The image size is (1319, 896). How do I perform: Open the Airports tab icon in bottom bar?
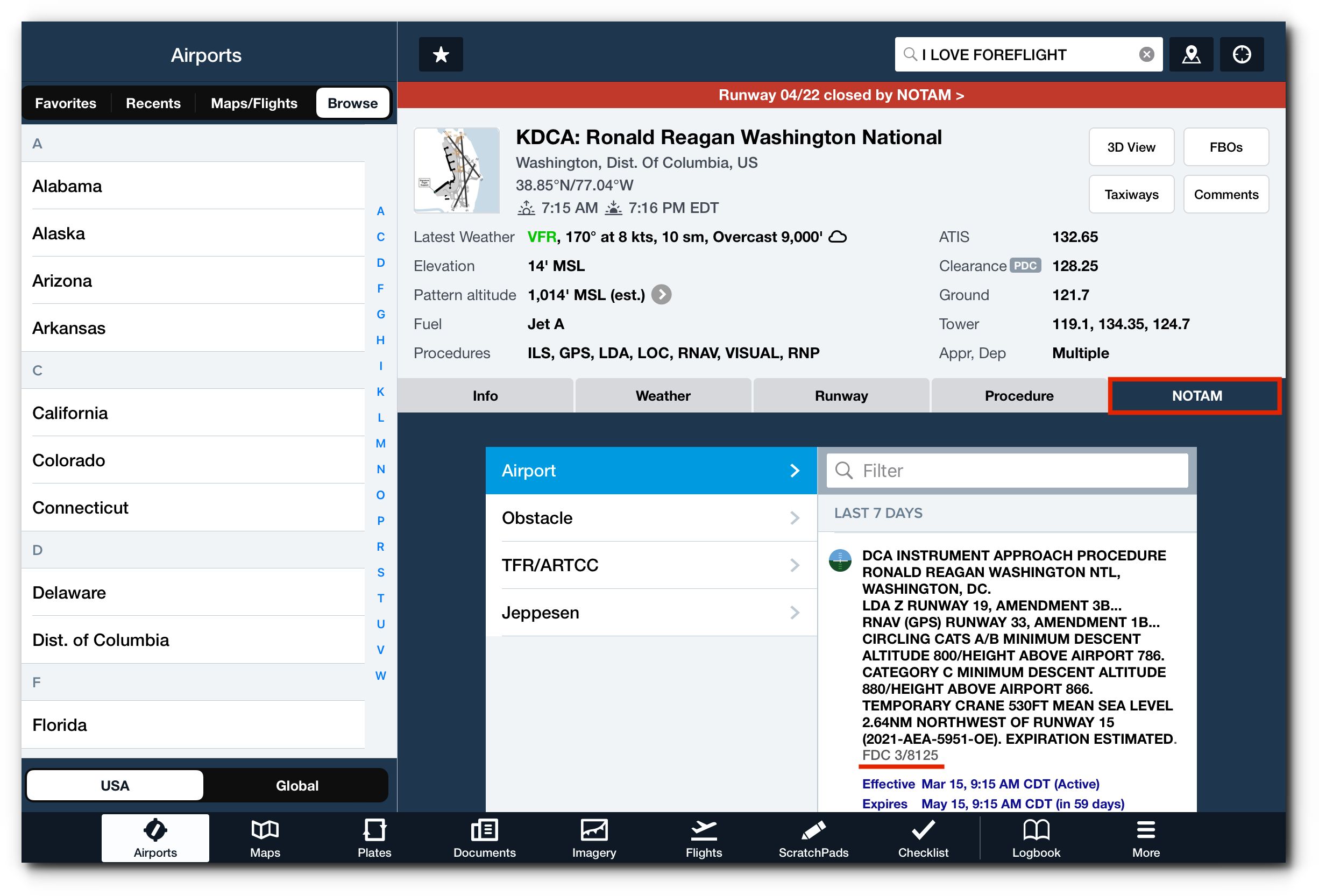[155, 837]
